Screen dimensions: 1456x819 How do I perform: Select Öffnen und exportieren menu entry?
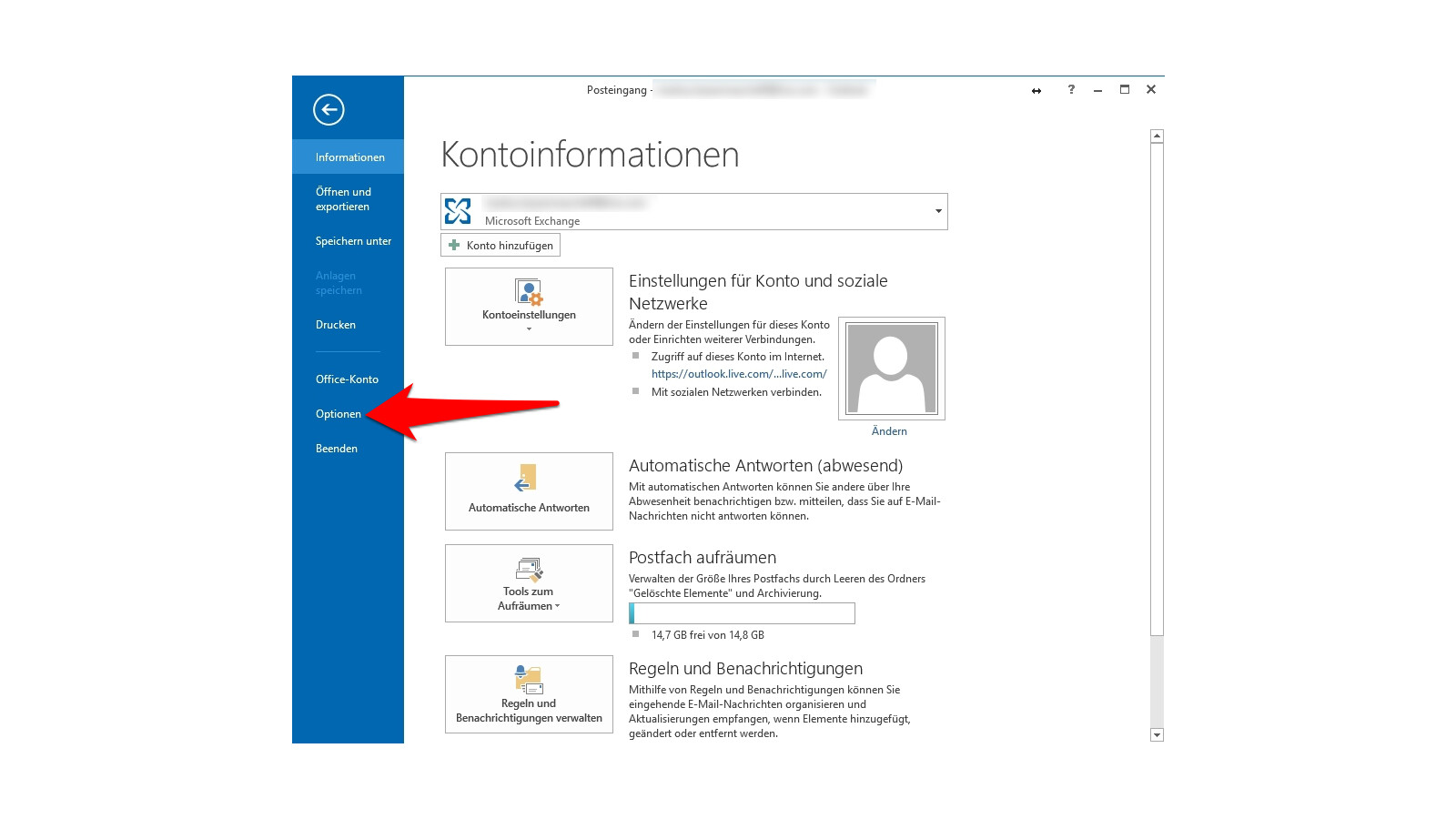[343, 199]
